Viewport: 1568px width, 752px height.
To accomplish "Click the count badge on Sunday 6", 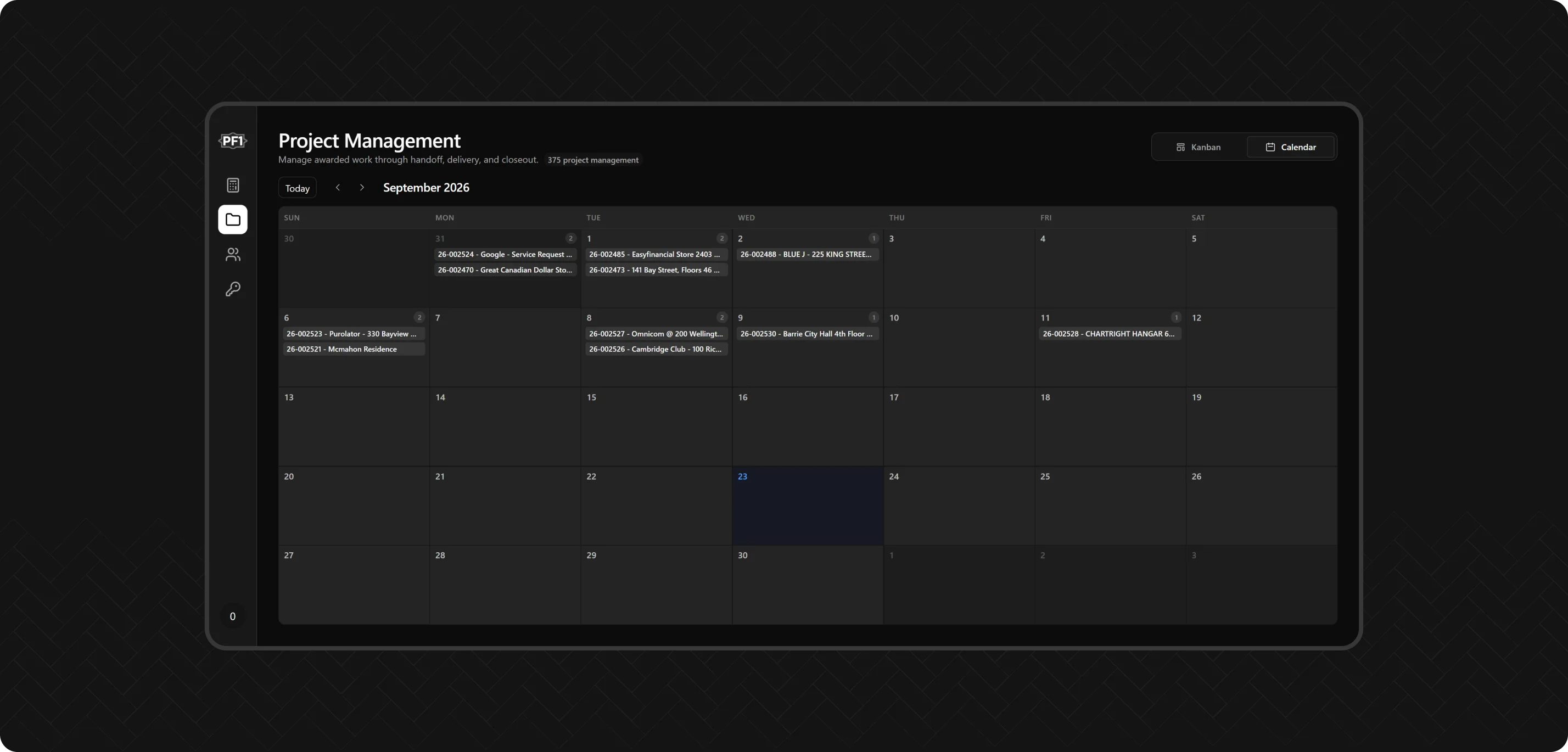I will tap(419, 318).
